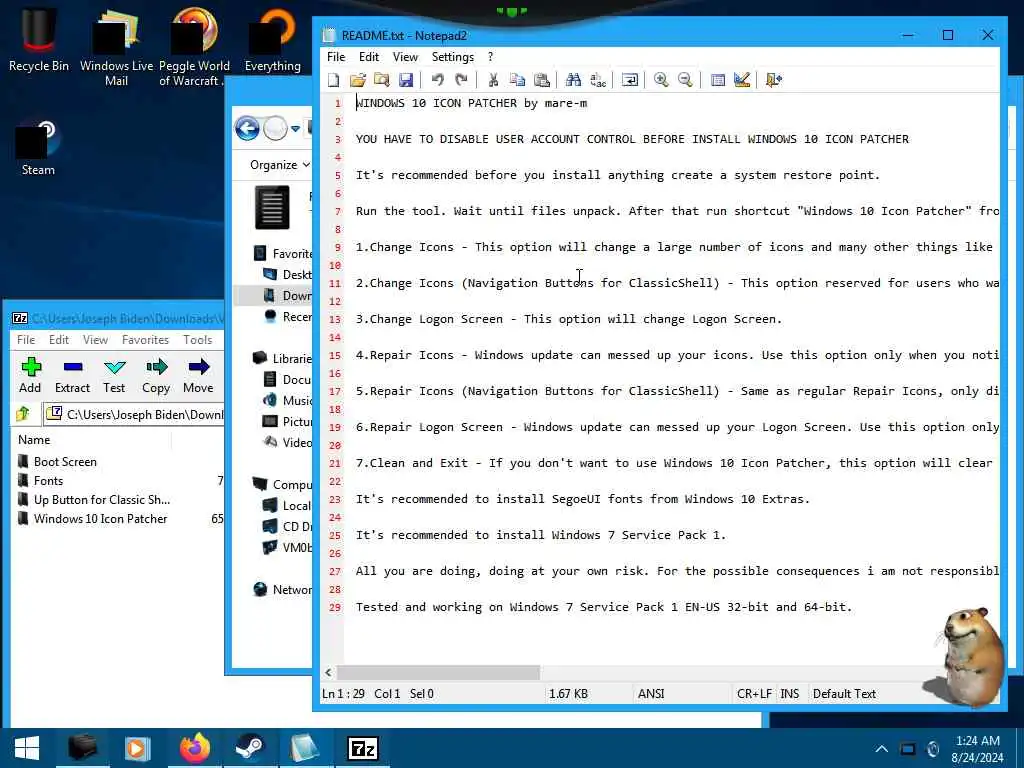Viewport: 1024px width, 768px height.
Task: Click the Zoom In magnifier icon
Action: click(x=661, y=80)
